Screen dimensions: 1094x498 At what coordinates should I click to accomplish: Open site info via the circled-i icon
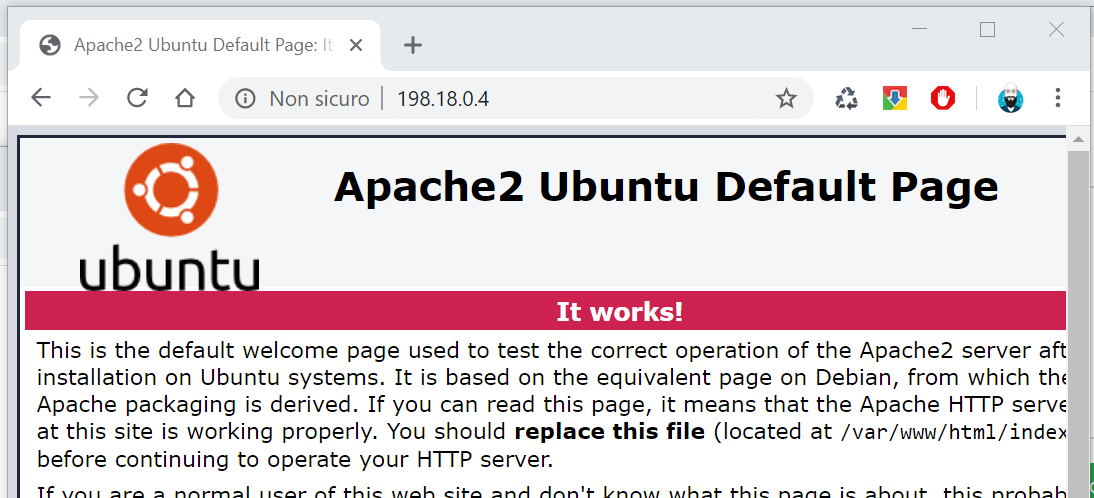click(245, 98)
